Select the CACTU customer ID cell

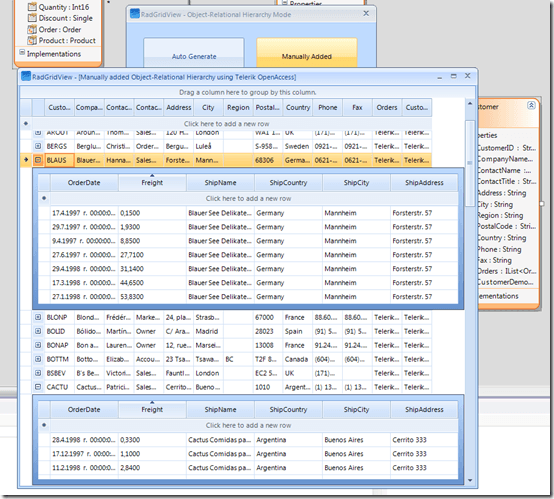click(59, 387)
